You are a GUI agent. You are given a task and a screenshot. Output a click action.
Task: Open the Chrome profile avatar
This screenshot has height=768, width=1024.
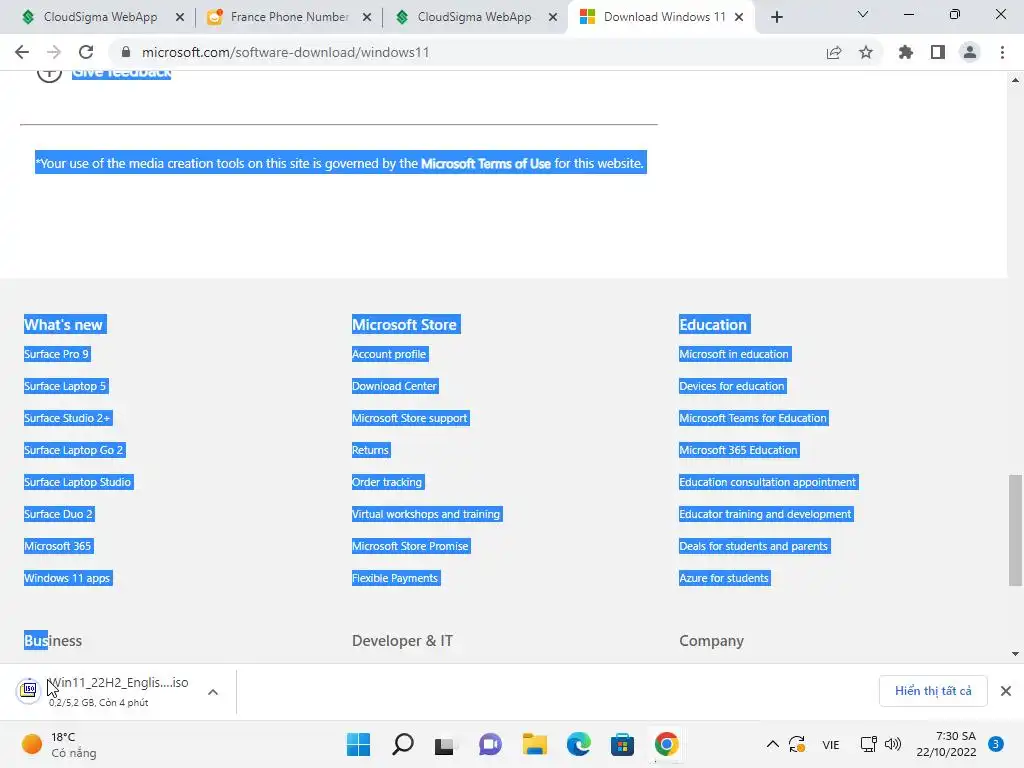pyautogui.click(x=970, y=52)
